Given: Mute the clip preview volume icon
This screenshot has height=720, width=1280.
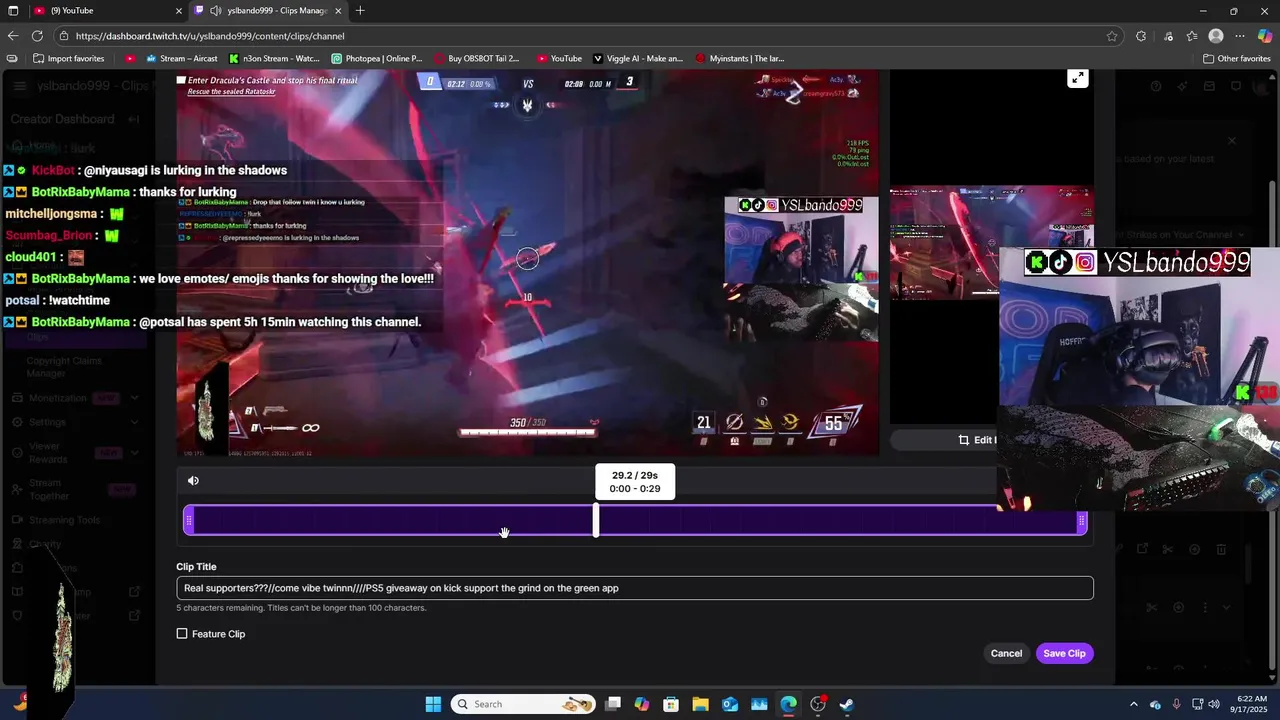Looking at the screenshot, I should (x=193, y=481).
